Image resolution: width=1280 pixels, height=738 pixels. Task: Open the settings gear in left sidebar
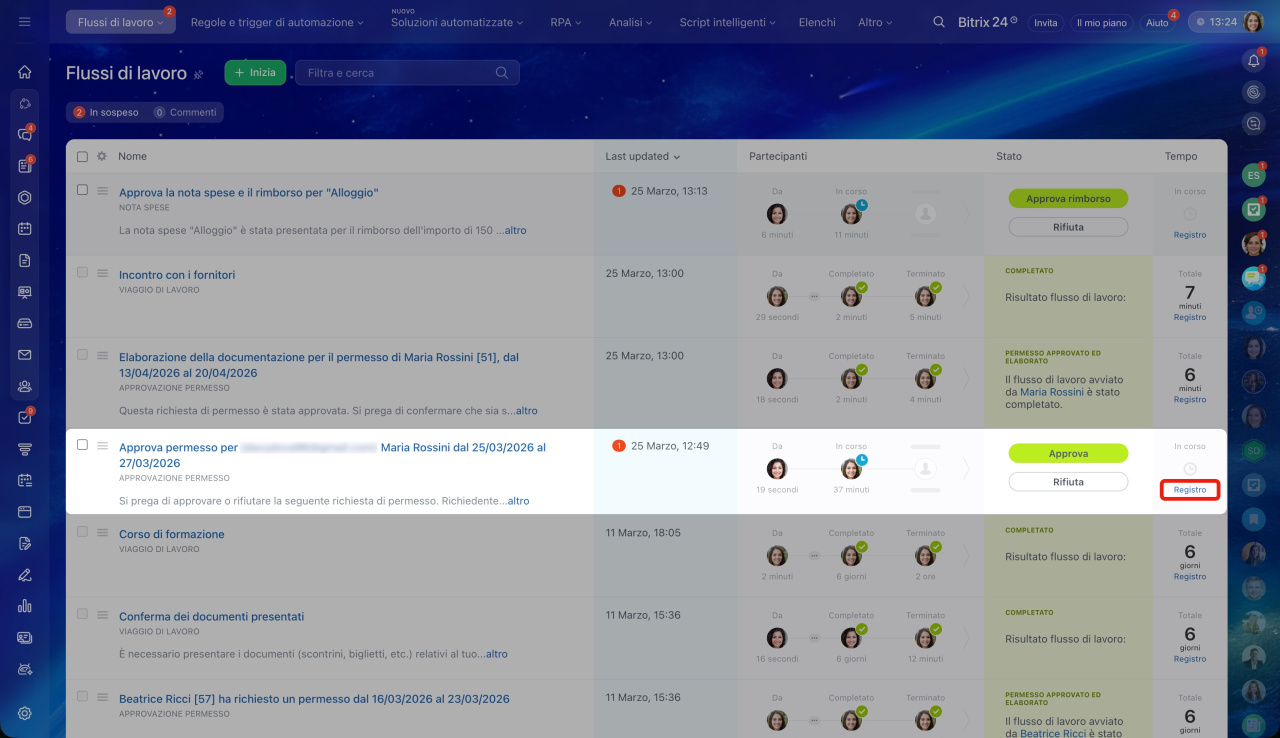pos(25,713)
